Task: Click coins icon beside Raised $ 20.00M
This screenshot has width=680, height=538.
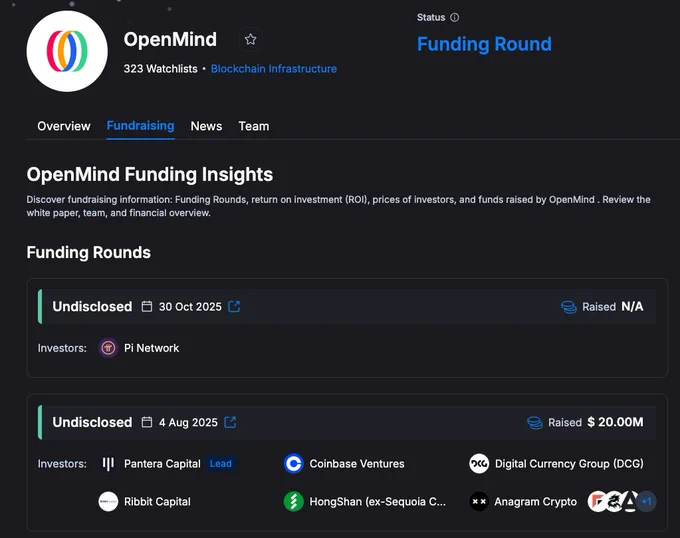Action: (535, 423)
